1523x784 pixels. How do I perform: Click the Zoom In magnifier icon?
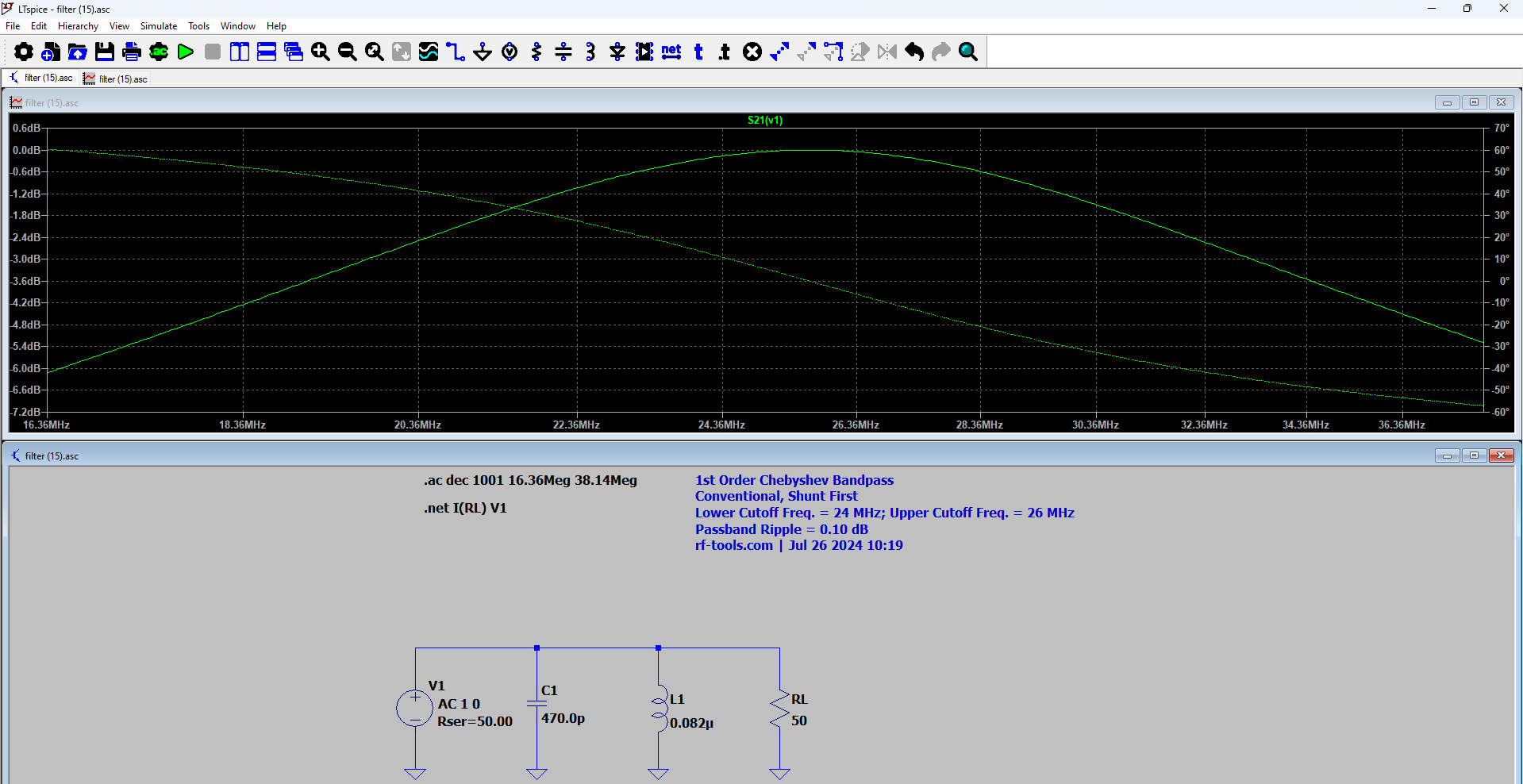321,52
